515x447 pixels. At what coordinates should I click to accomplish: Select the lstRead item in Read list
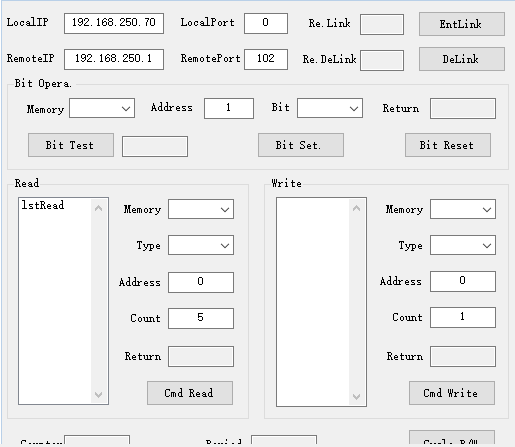[x=43, y=205]
